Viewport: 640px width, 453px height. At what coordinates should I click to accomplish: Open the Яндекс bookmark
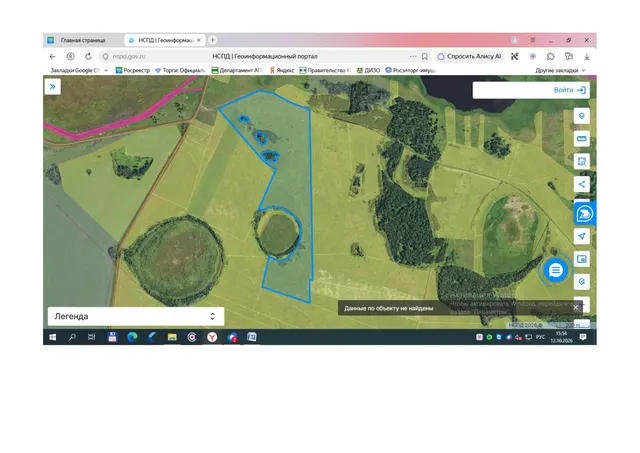(282, 71)
